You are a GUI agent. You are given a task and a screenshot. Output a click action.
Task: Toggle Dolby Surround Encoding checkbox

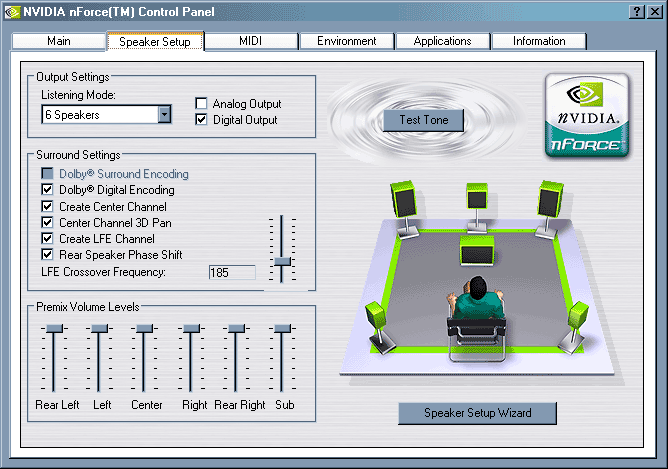47,173
